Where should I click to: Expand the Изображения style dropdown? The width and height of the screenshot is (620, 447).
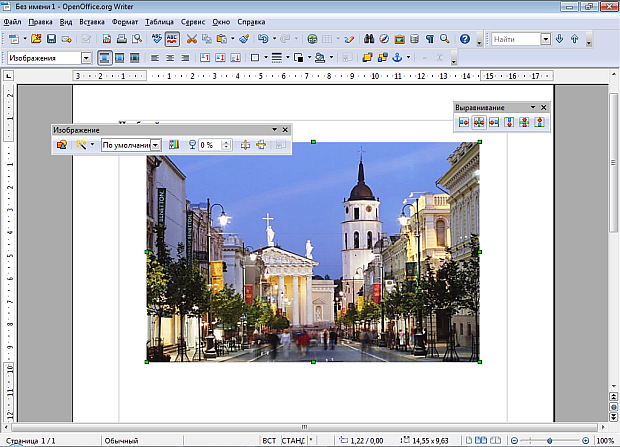tap(86, 58)
